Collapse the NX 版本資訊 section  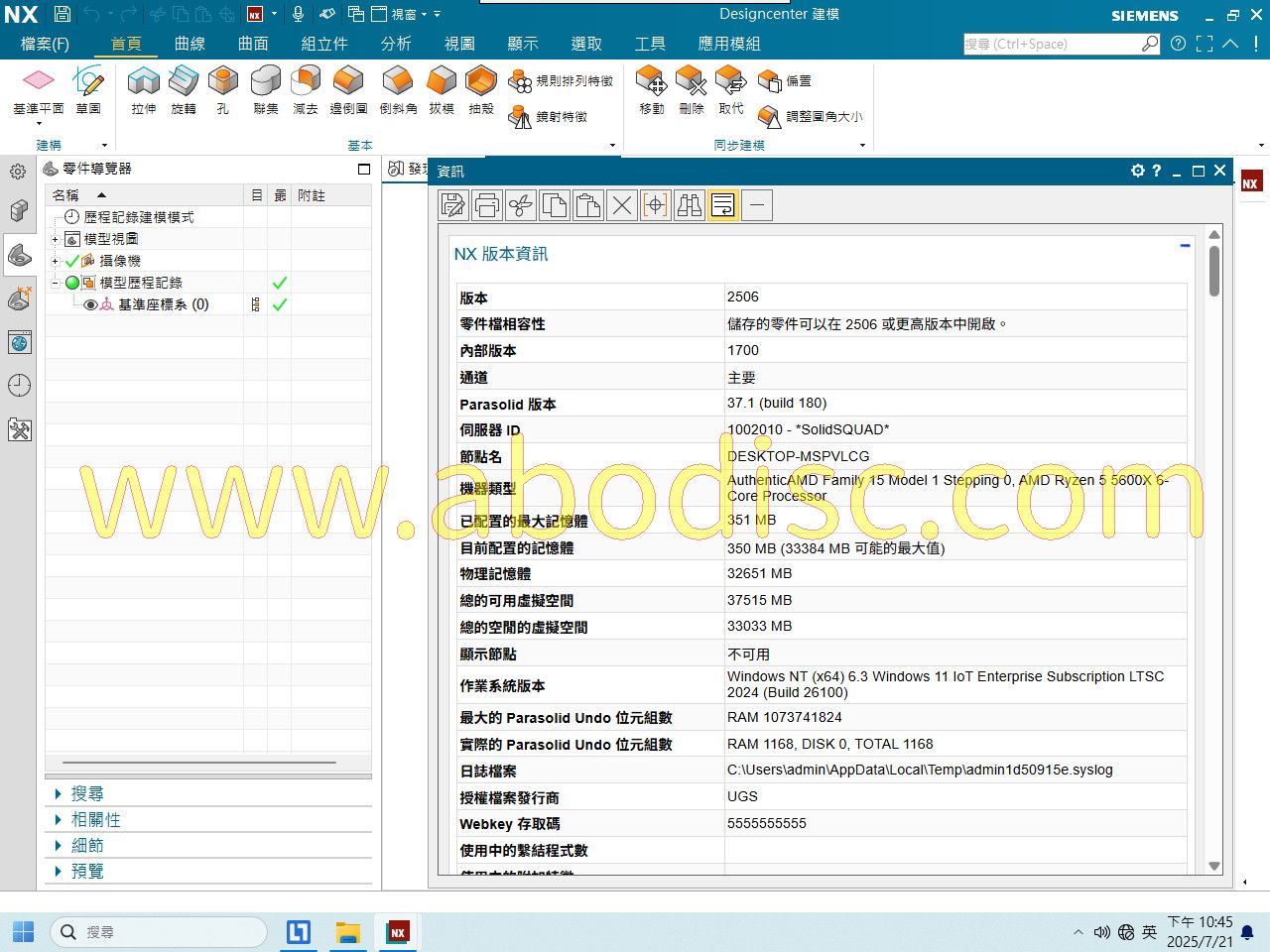(x=1185, y=245)
